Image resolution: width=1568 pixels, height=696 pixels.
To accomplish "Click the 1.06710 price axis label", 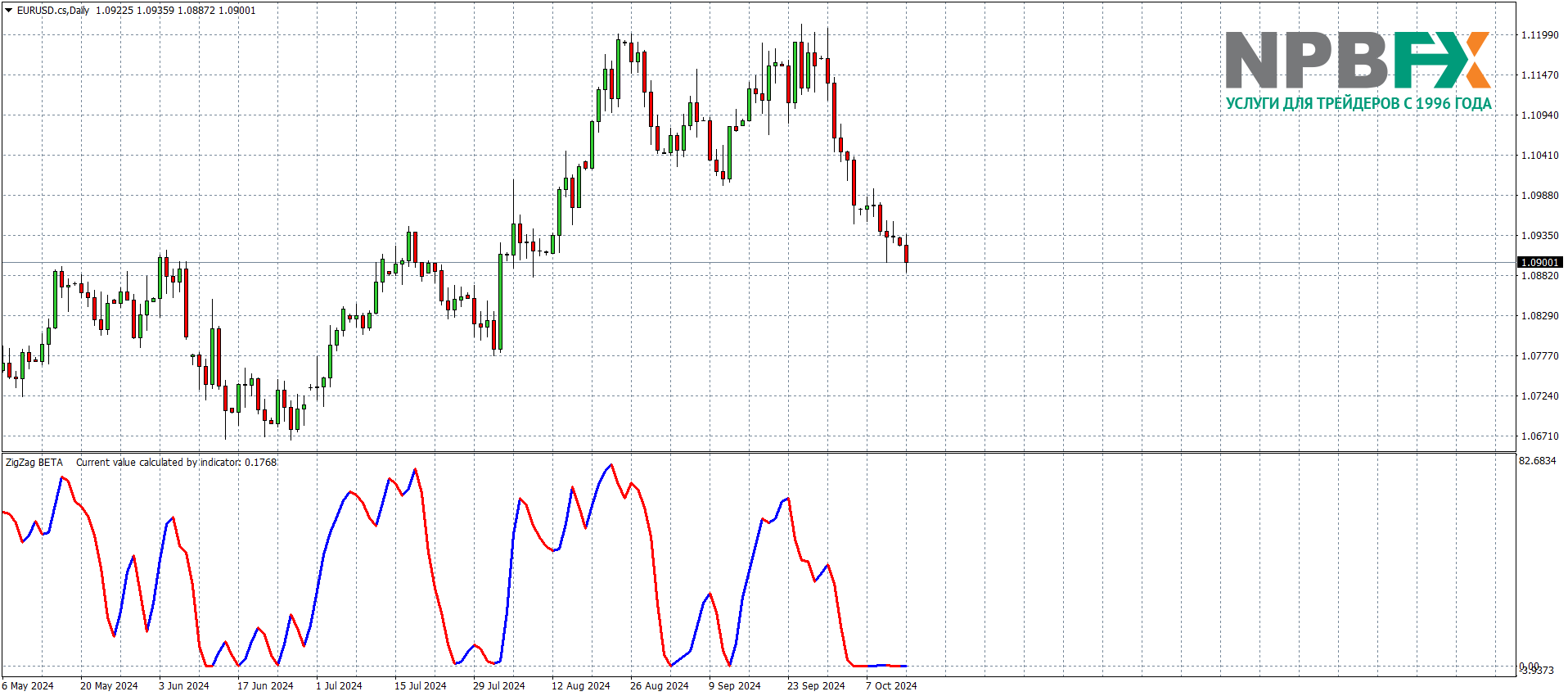I will [x=1539, y=436].
